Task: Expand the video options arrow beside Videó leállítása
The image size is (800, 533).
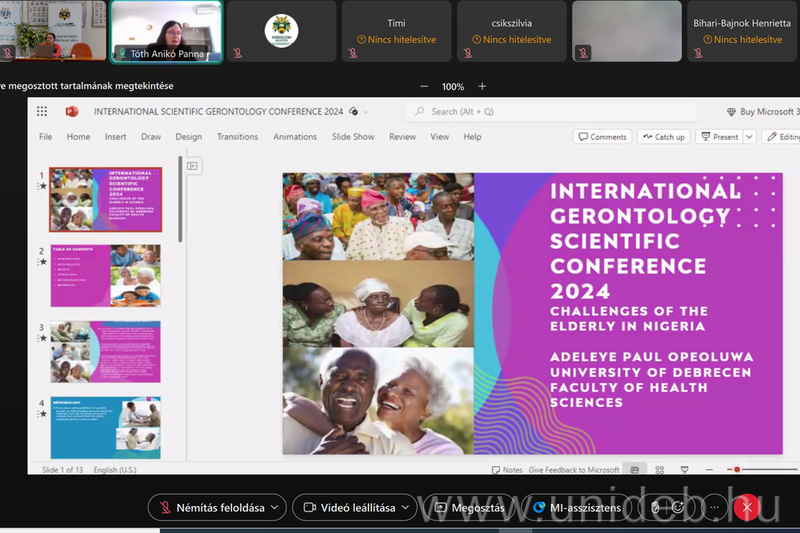Action: click(x=405, y=508)
